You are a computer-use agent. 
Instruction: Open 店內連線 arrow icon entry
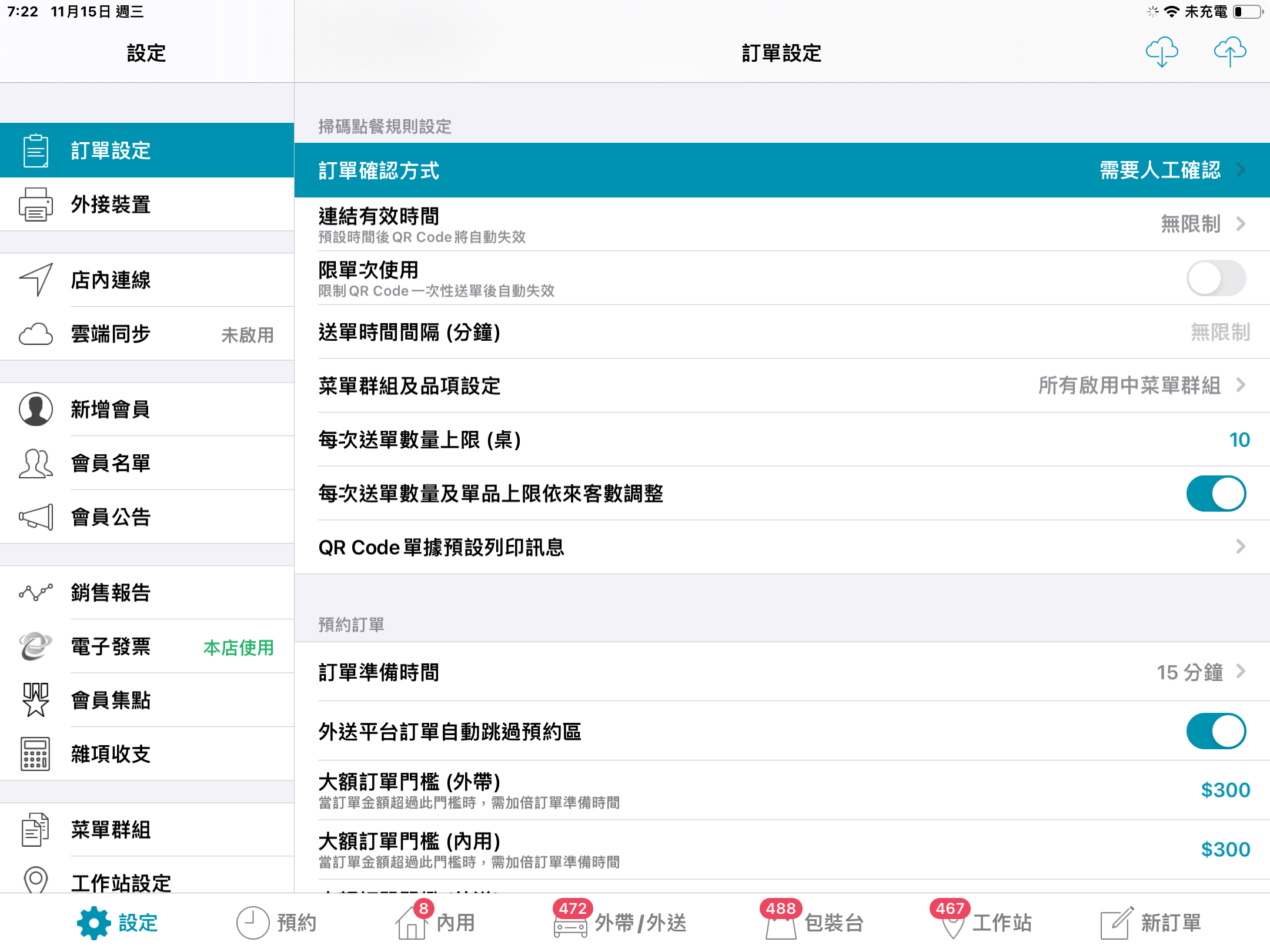(x=147, y=280)
